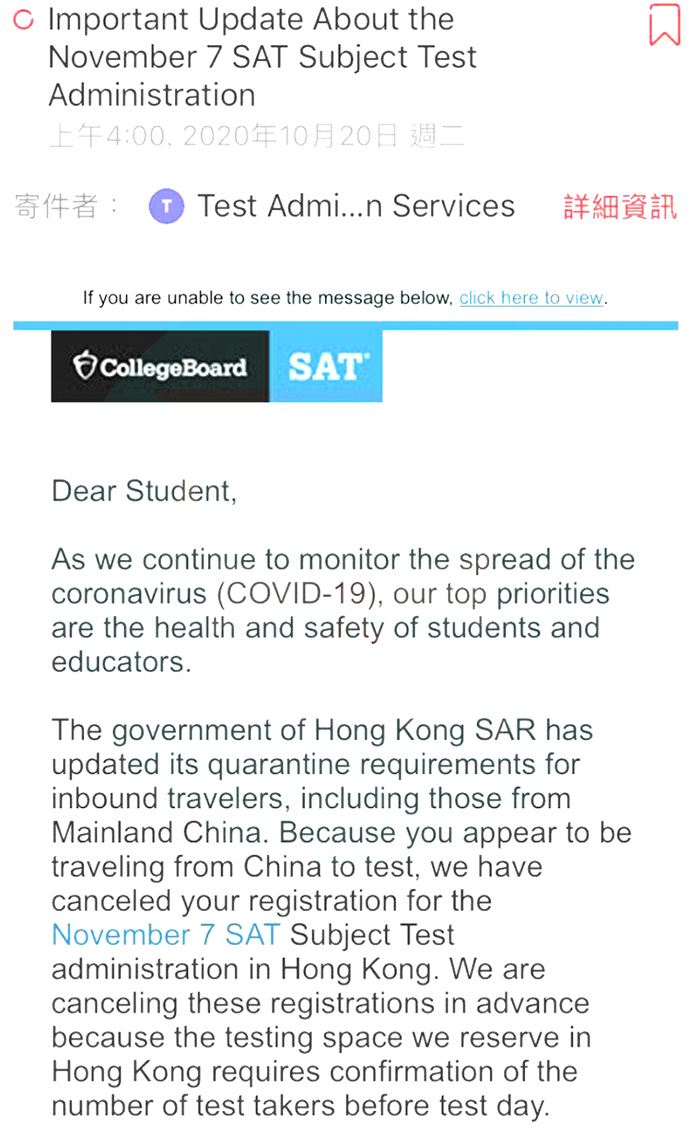Follow the 'November 7 SAT' link
700x1135 pixels.
point(166,935)
